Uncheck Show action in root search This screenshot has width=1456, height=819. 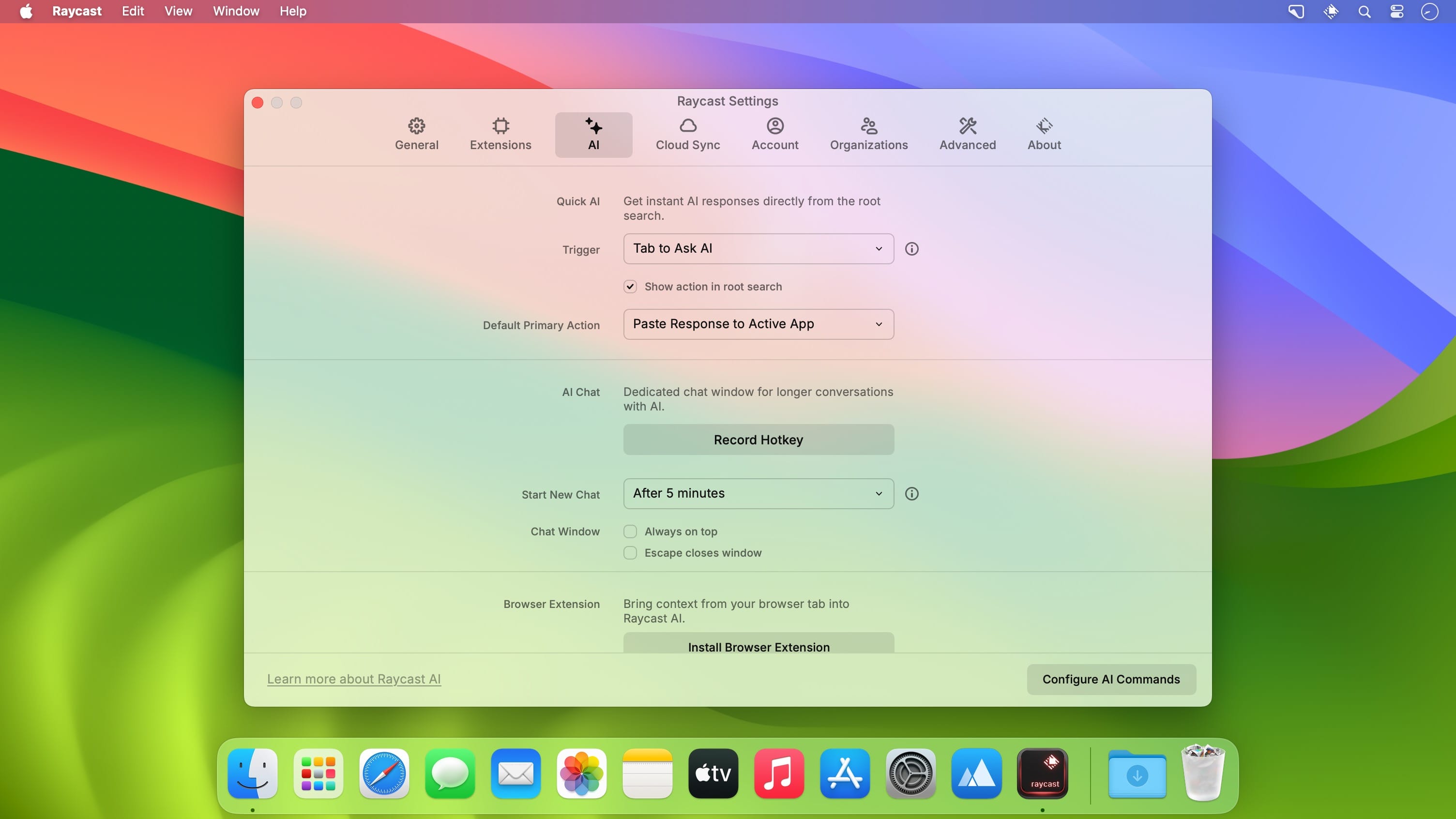(630, 287)
